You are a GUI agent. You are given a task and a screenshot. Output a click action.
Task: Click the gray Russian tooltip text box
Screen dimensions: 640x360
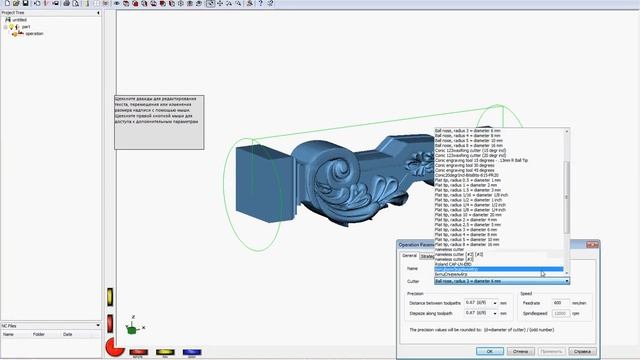[x=159, y=122]
